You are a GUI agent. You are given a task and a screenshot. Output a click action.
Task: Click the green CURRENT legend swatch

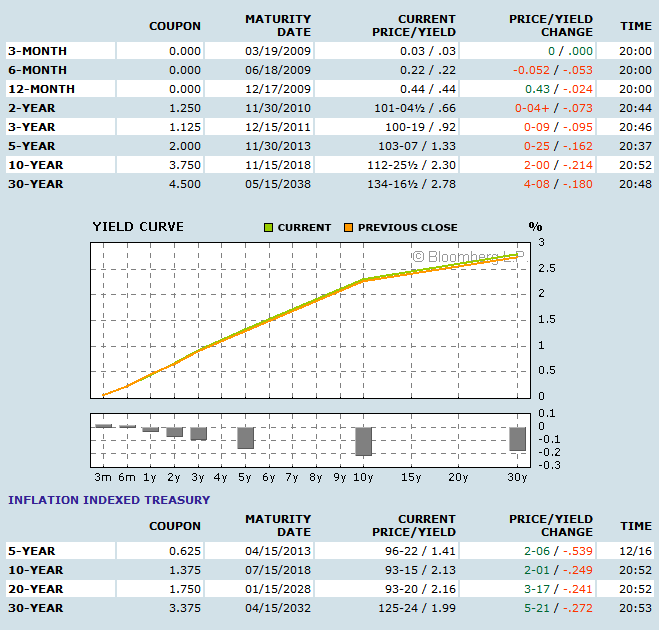pyautogui.click(x=268, y=227)
